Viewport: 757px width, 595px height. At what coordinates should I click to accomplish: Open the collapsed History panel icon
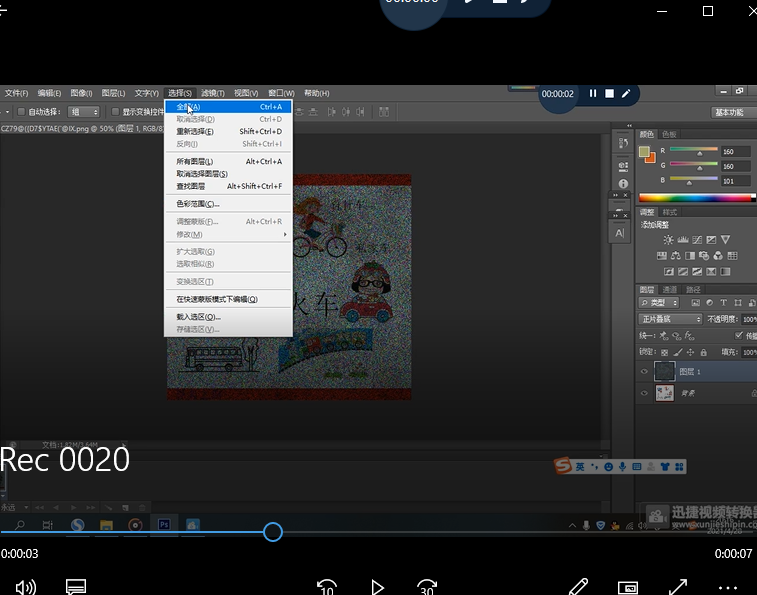[623, 142]
